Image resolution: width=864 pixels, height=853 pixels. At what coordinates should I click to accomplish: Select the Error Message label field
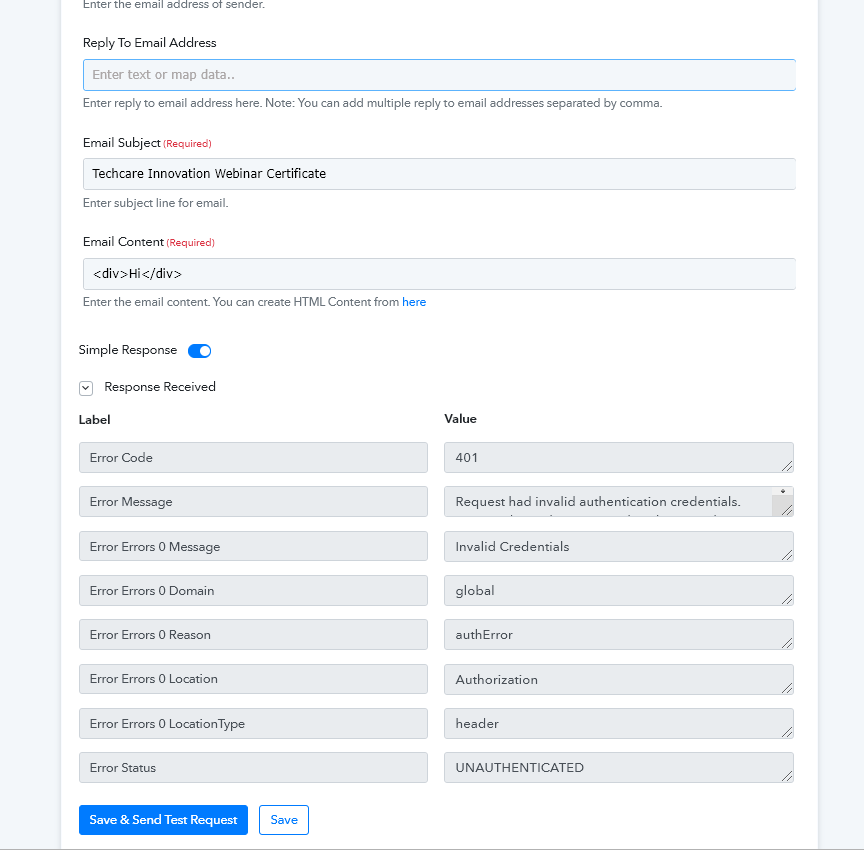point(253,502)
